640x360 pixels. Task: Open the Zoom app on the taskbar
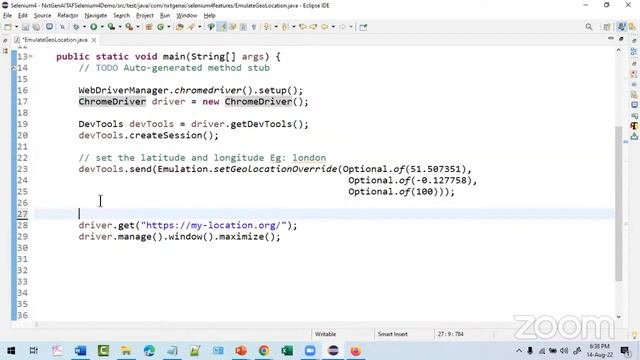pyautogui.click(x=310, y=351)
